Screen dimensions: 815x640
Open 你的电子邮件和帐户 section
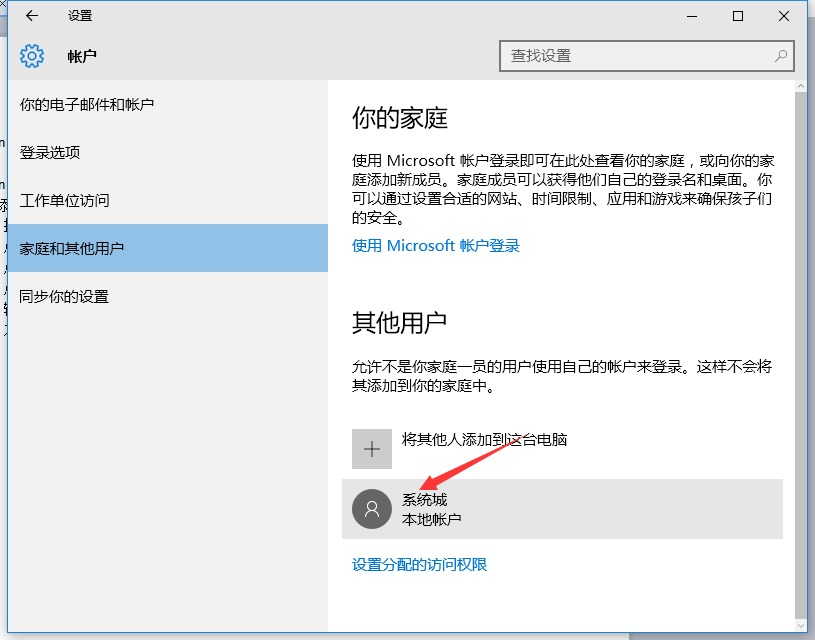click(168, 105)
